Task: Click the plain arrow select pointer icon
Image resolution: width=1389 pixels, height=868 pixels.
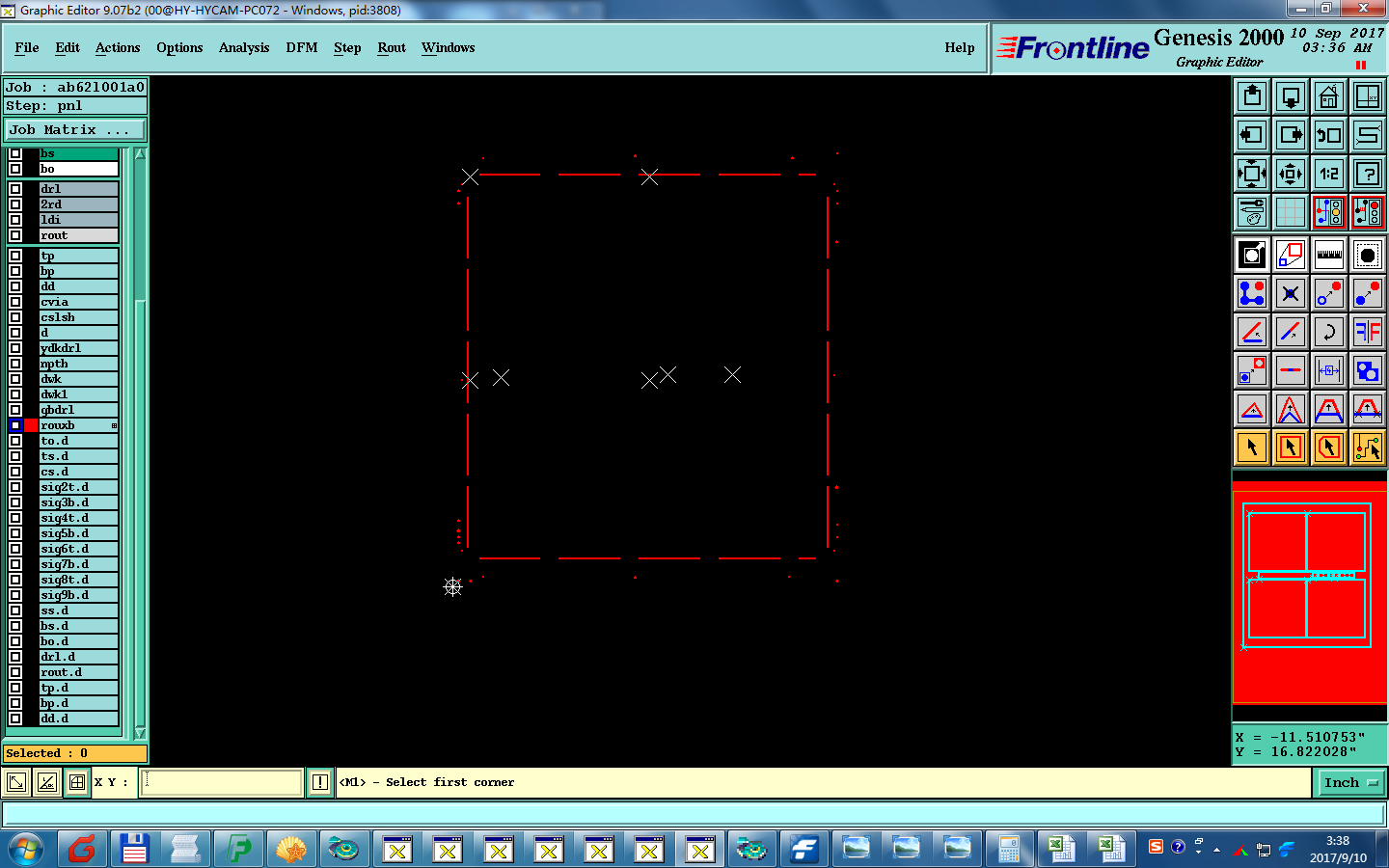Action: (x=1252, y=448)
